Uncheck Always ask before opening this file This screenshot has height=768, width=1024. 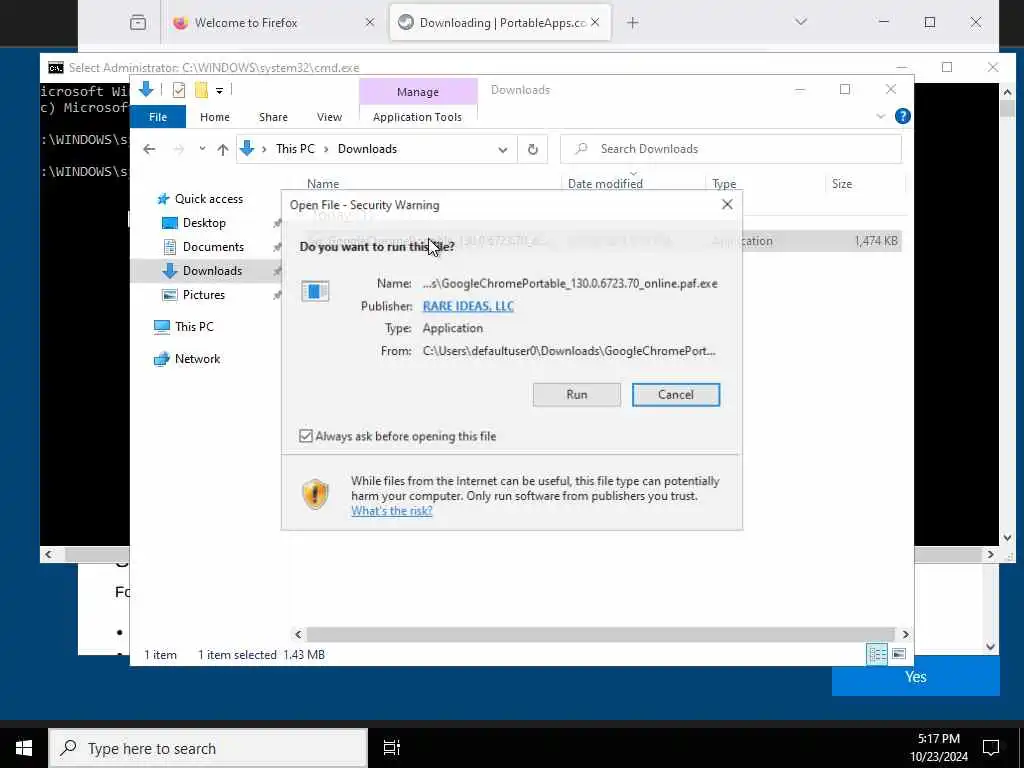tap(306, 436)
